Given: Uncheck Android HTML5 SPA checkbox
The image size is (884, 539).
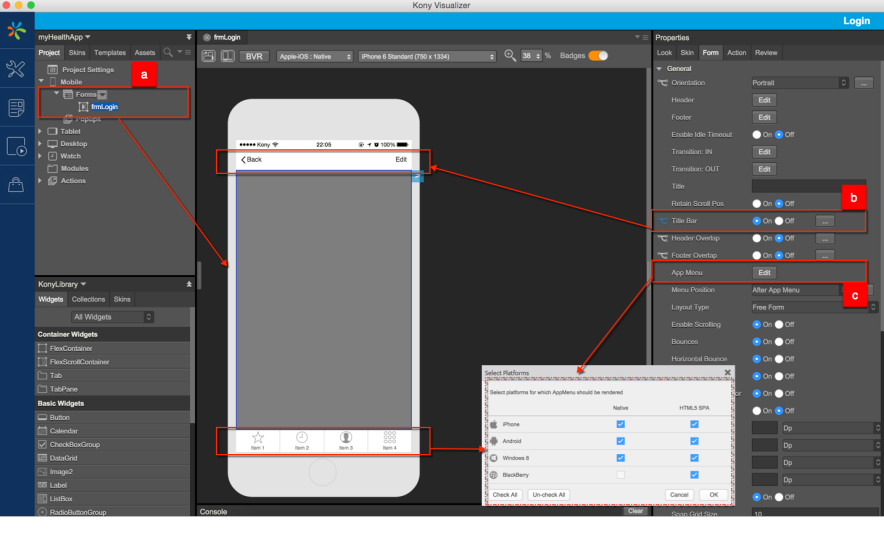Looking at the screenshot, I should coord(694,441).
